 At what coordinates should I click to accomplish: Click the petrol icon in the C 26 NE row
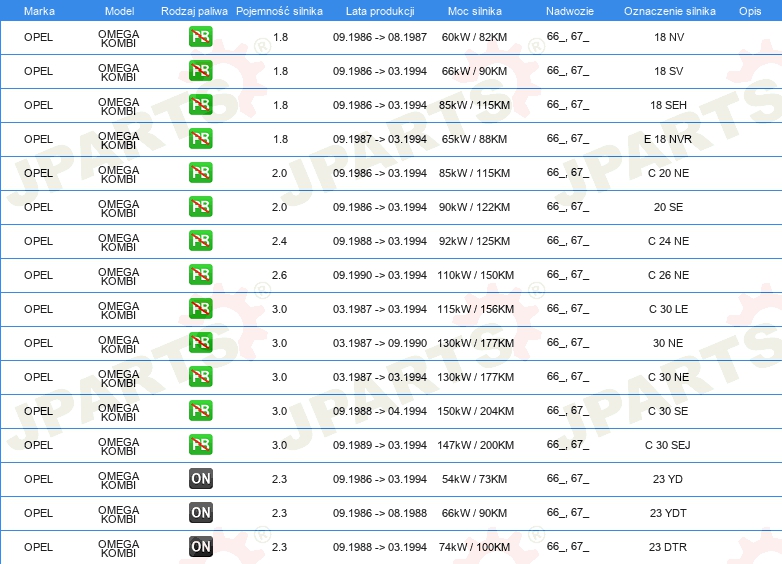[x=200, y=275]
